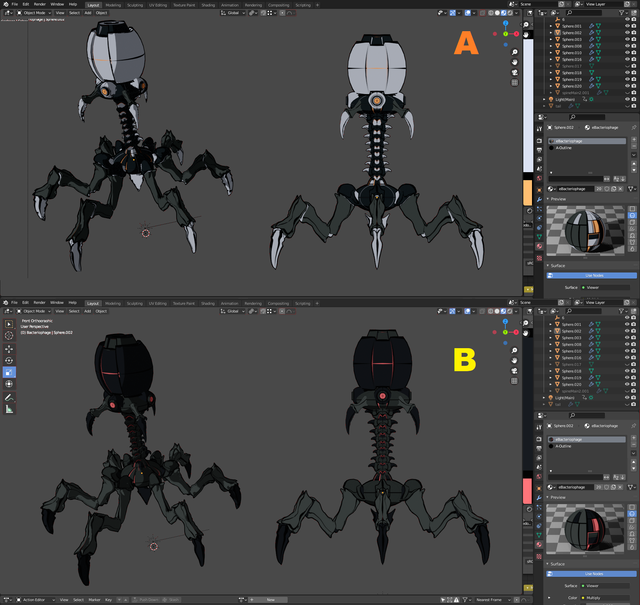The image size is (640, 605).
Task: Toggle visibility eye of Light(Main) in panel B outliner
Action: [x=627, y=398]
